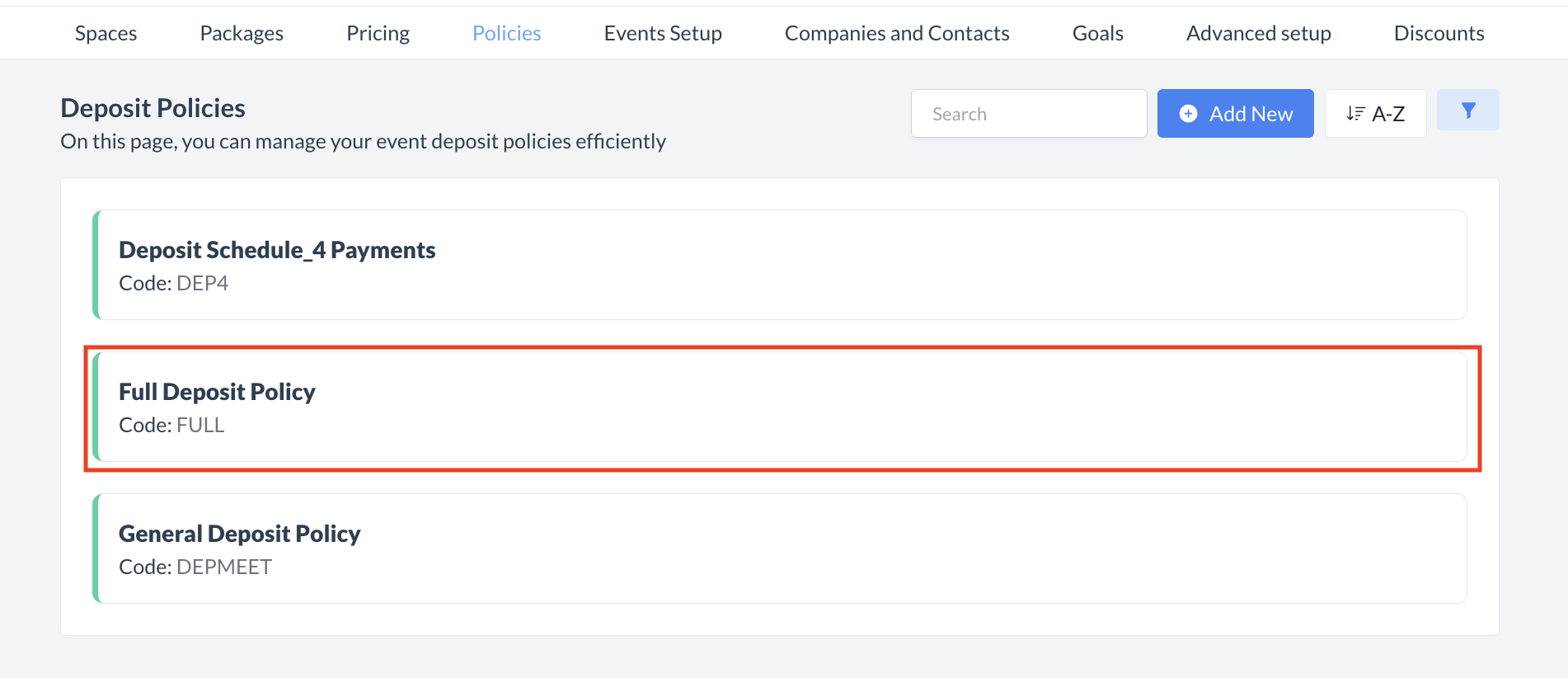This screenshot has width=1568, height=678.
Task: Switch to the Policies tab
Action: tap(505, 32)
